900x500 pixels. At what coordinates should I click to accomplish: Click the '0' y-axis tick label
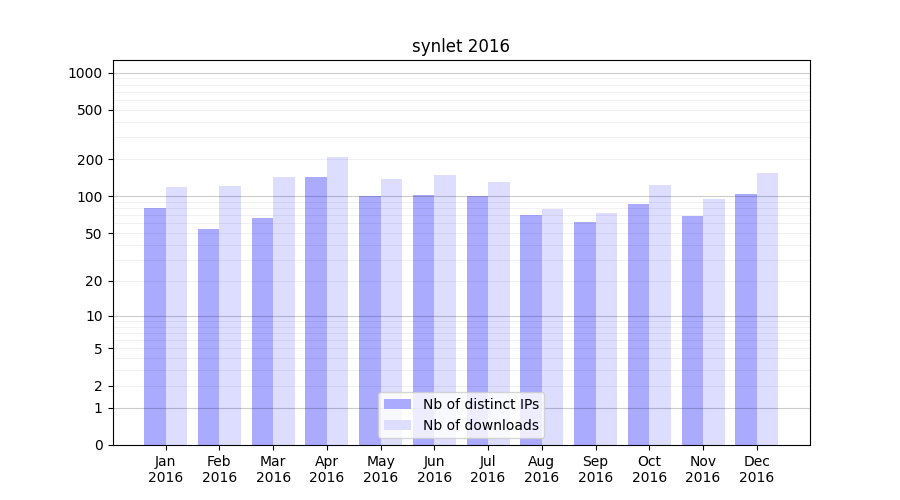coord(98,445)
